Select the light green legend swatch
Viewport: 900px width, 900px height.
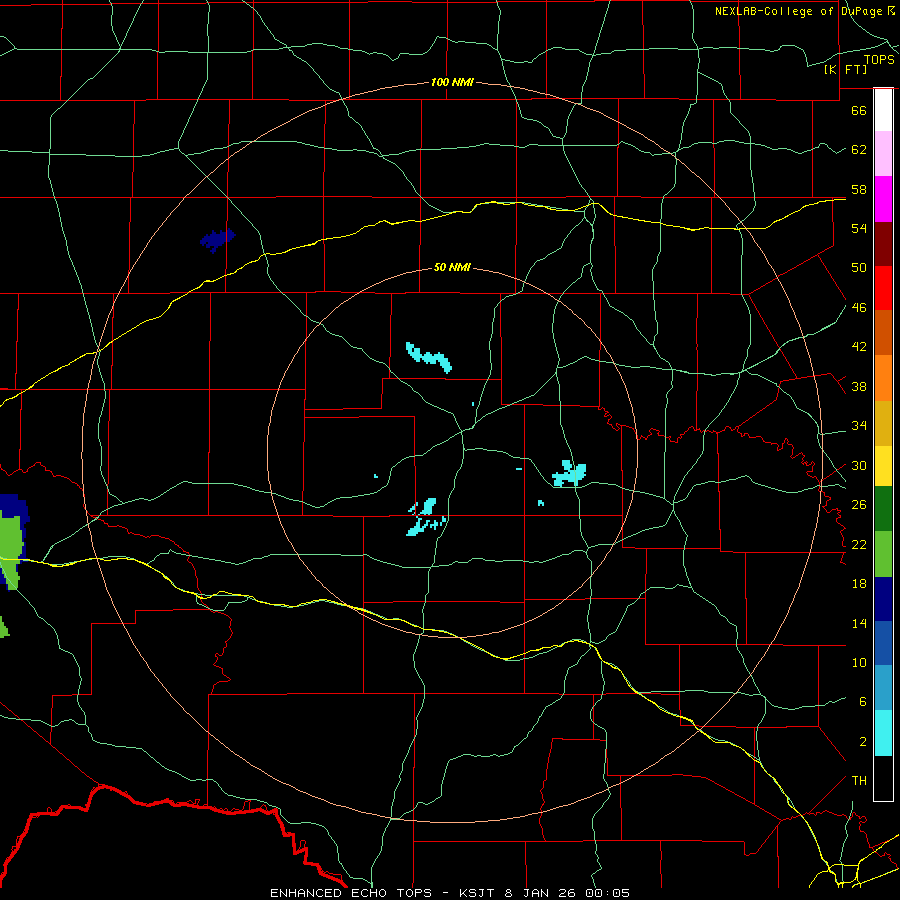click(883, 554)
